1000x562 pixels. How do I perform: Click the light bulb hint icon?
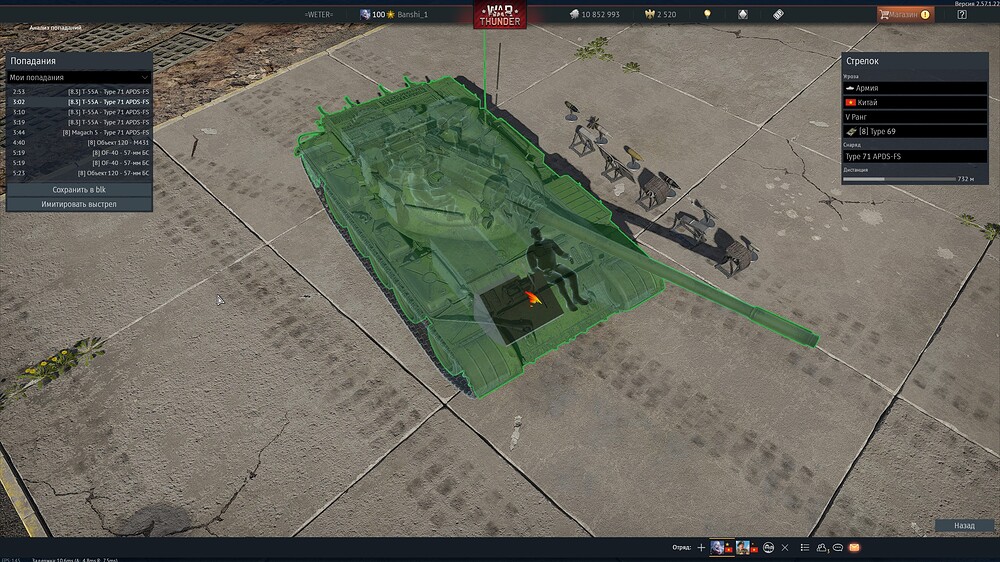tap(707, 14)
